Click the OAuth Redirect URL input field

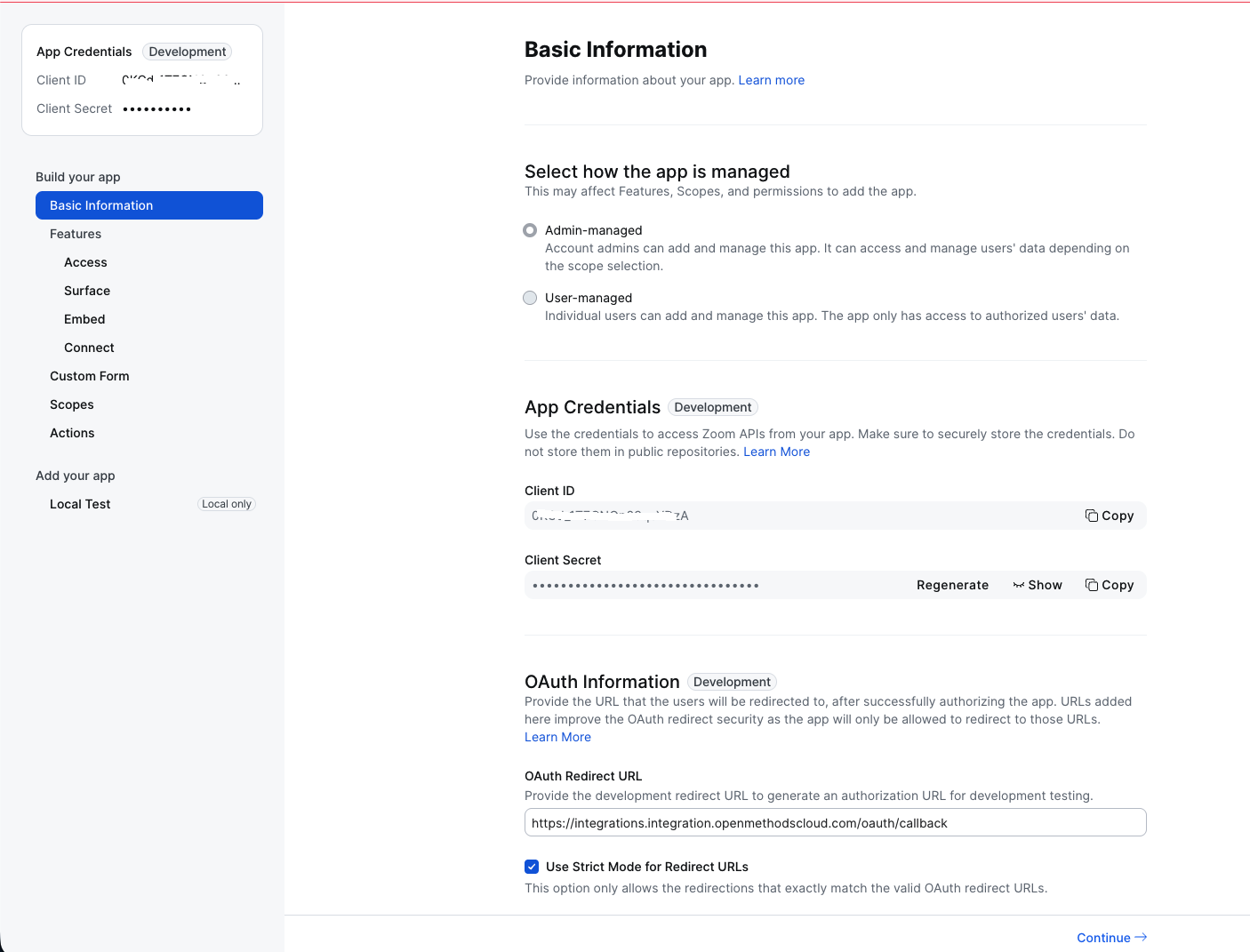(x=836, y=822)
